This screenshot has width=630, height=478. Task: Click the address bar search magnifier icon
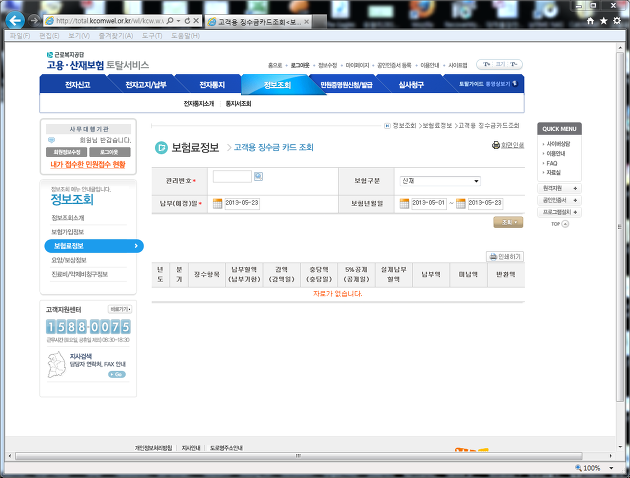[170, 20]
